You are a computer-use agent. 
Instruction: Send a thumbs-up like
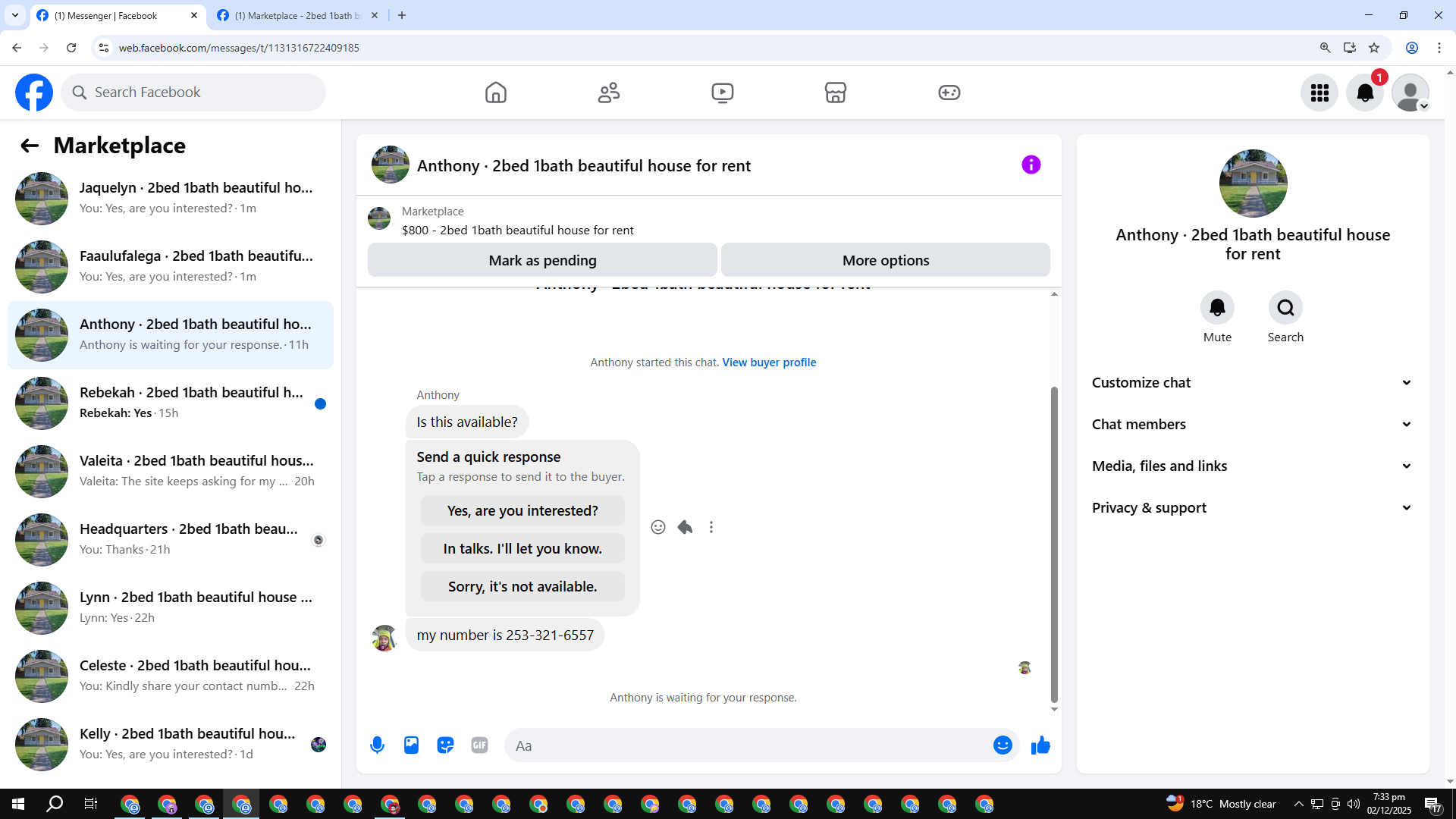(1040, 745)
